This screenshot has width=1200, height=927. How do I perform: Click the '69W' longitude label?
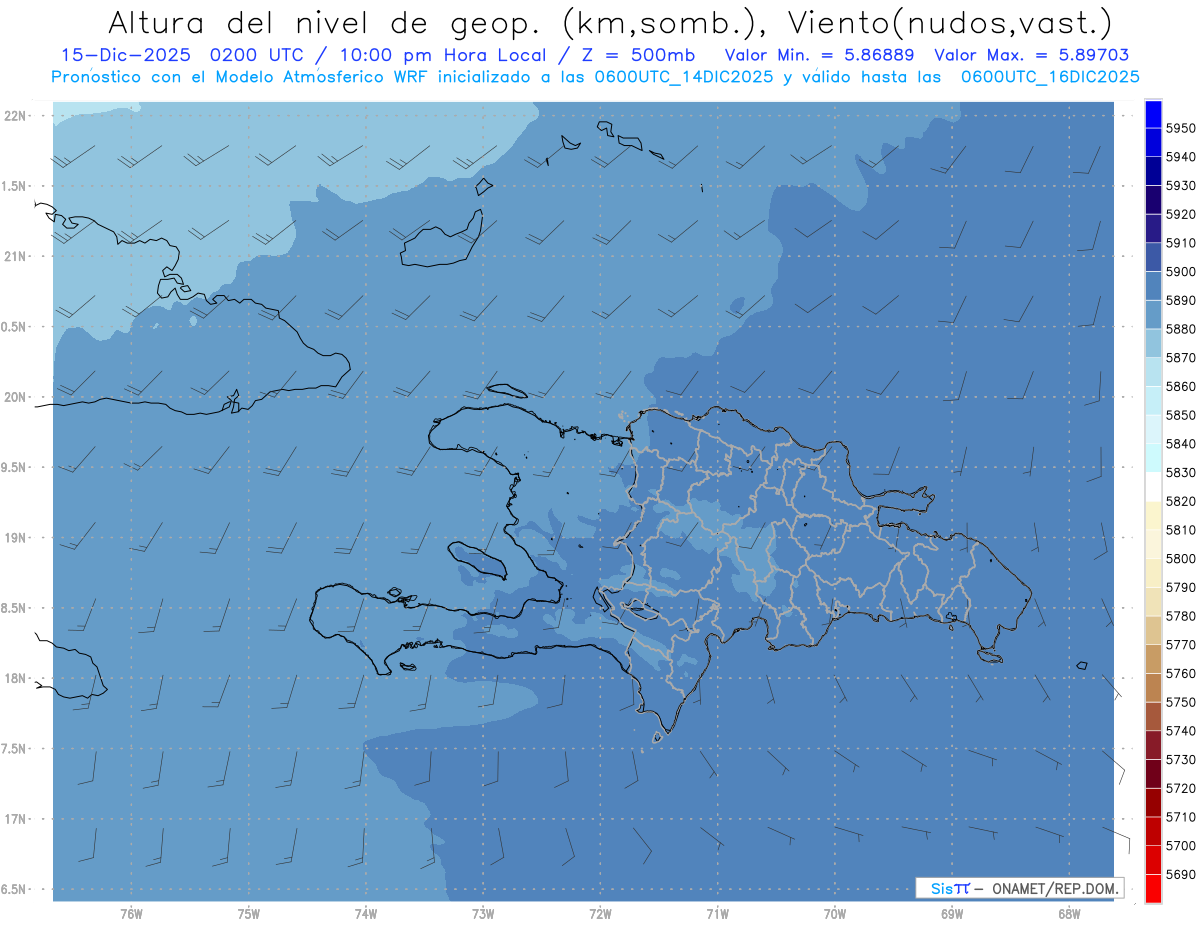952,914
